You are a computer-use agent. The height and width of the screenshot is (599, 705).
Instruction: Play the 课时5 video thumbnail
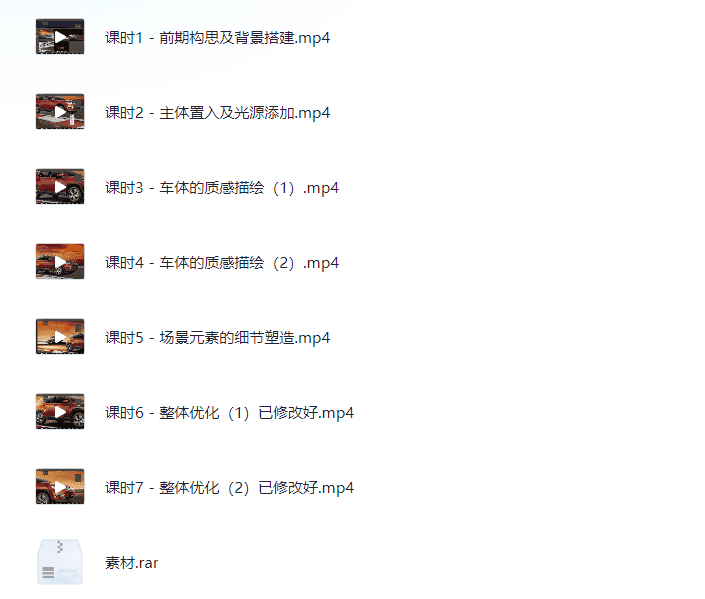[60, 336]
